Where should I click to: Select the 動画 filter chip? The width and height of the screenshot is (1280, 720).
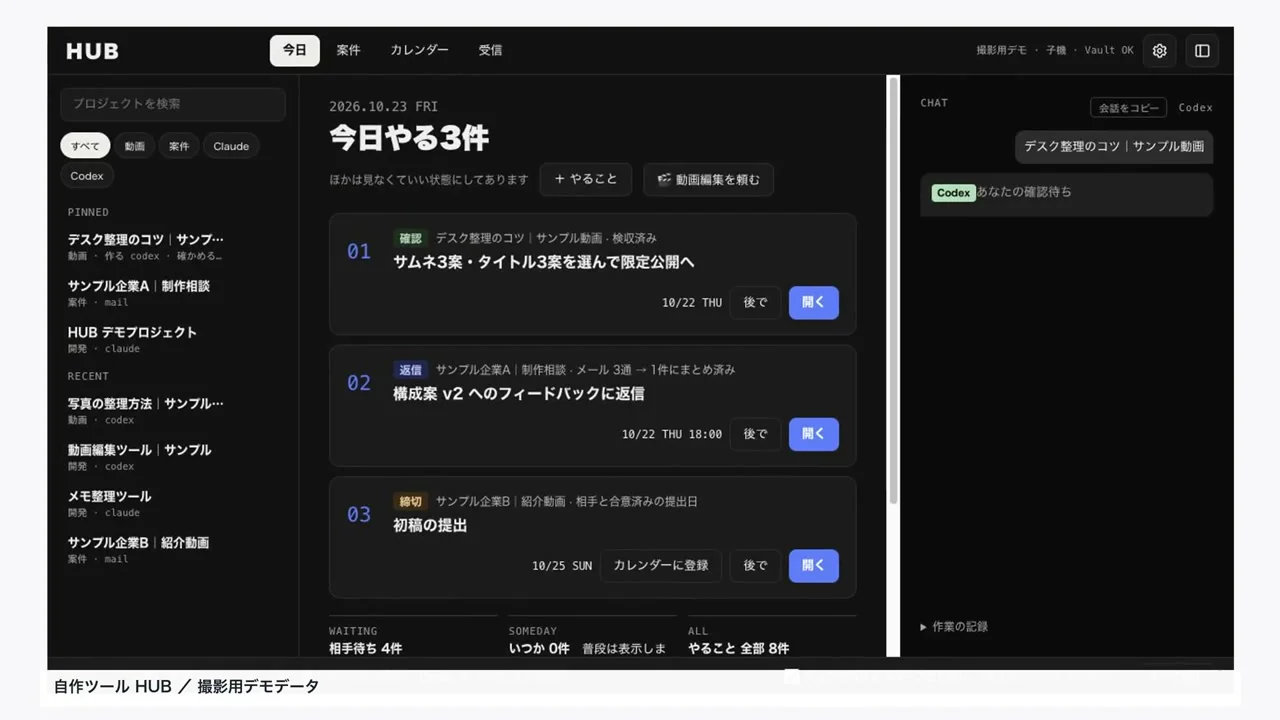point(135,146)
